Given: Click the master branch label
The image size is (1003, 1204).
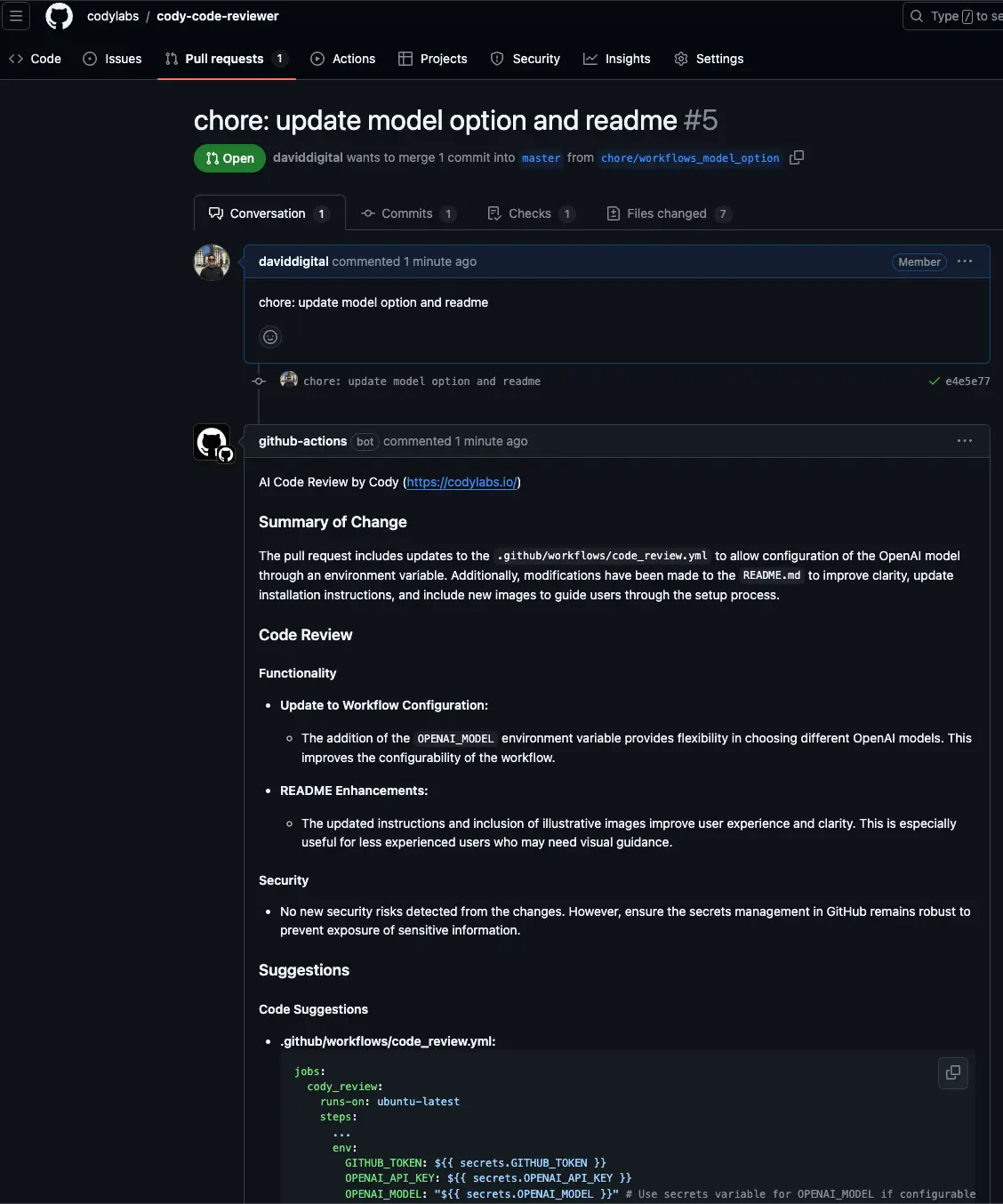Looking at the screenshot, I should tap(542, 157).
